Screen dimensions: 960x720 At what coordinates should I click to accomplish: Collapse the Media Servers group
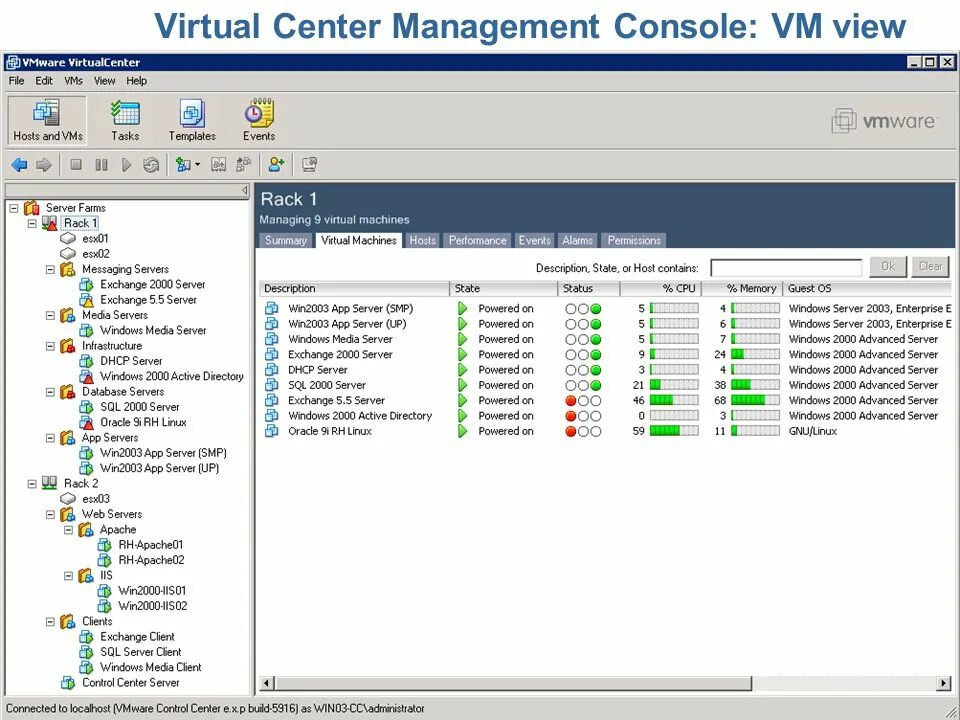50,315
